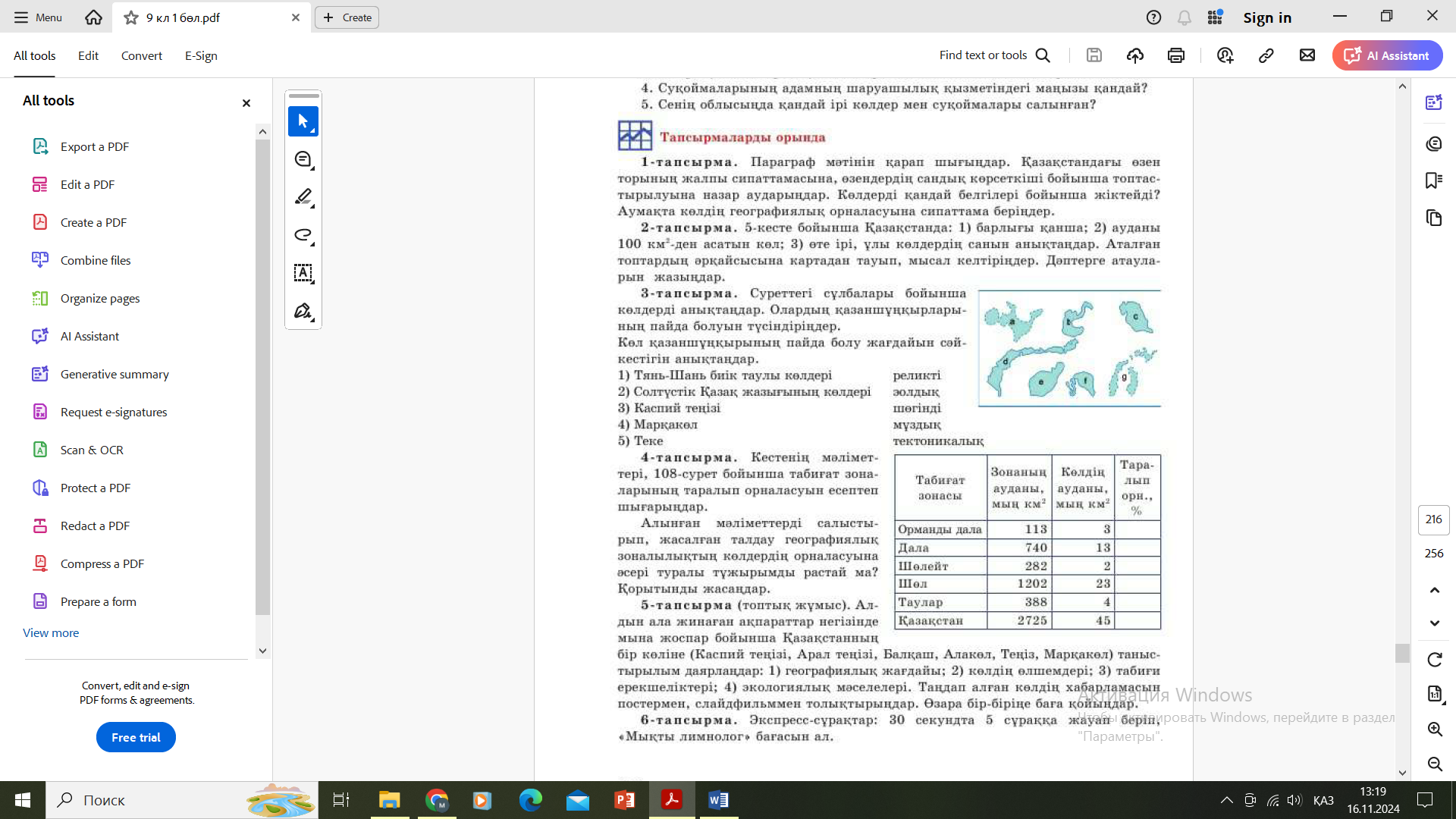
Task: Click the View more link
Action: pos(51,633)
